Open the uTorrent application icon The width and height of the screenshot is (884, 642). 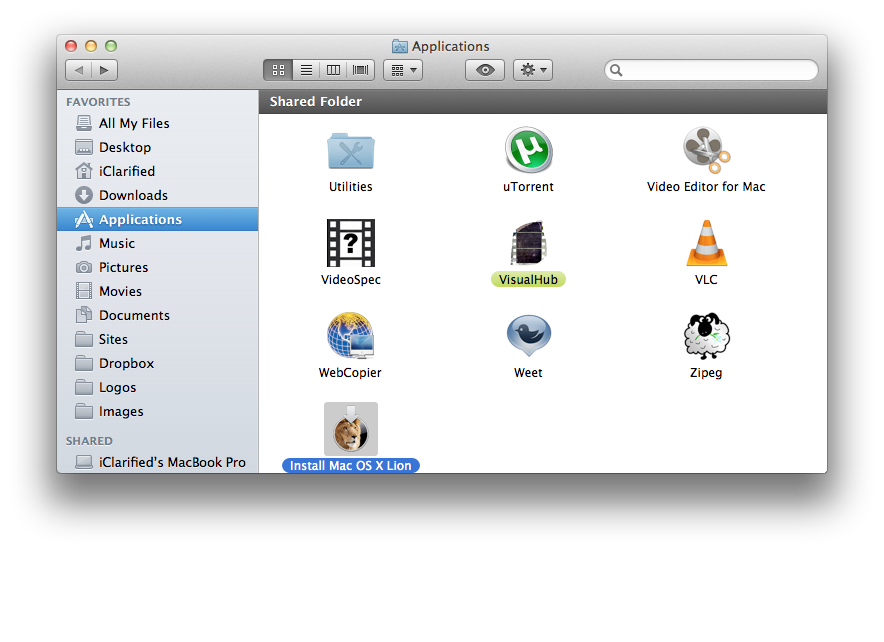tap(528, 151)
